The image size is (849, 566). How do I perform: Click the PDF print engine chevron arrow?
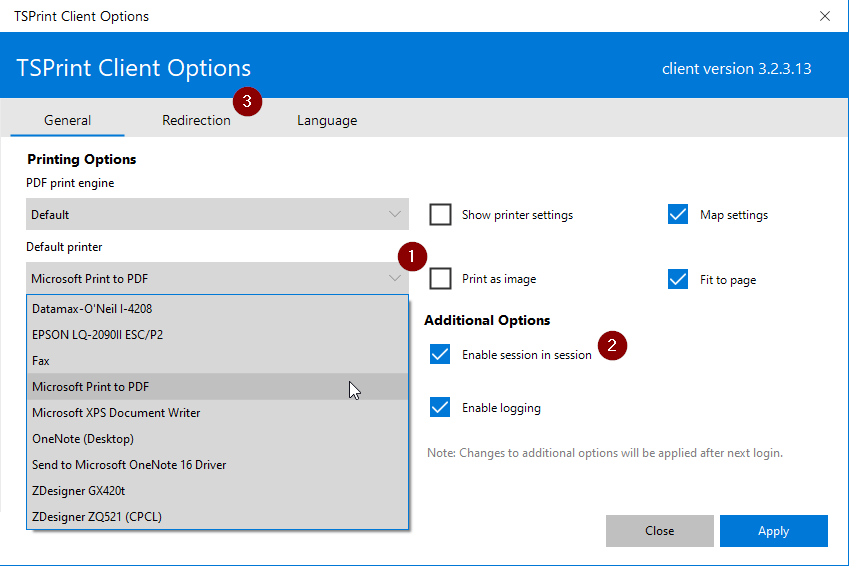click(395, 214)
